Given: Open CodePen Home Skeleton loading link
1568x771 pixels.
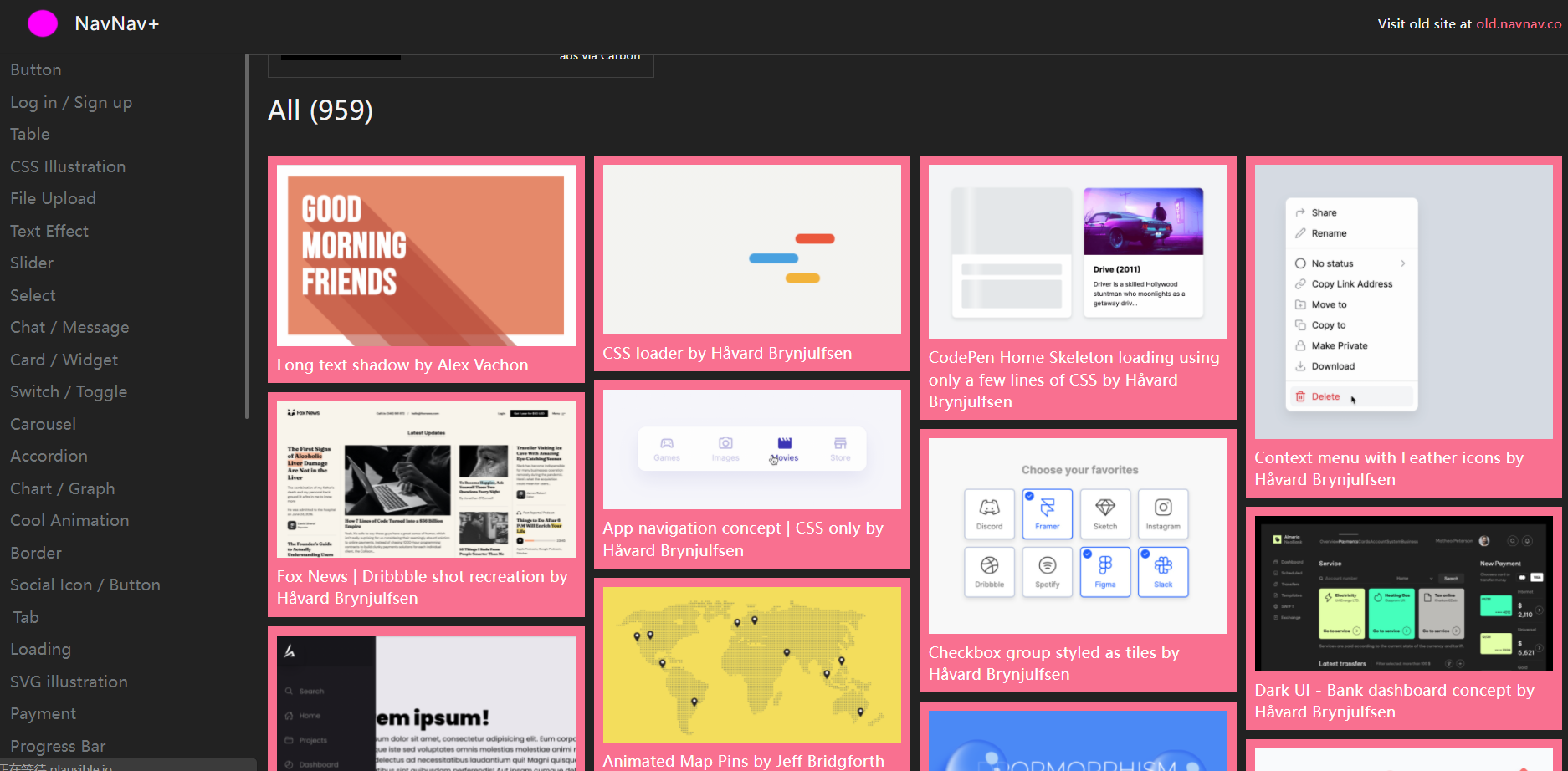Looking at the screenshot, I should [1074, 380].
